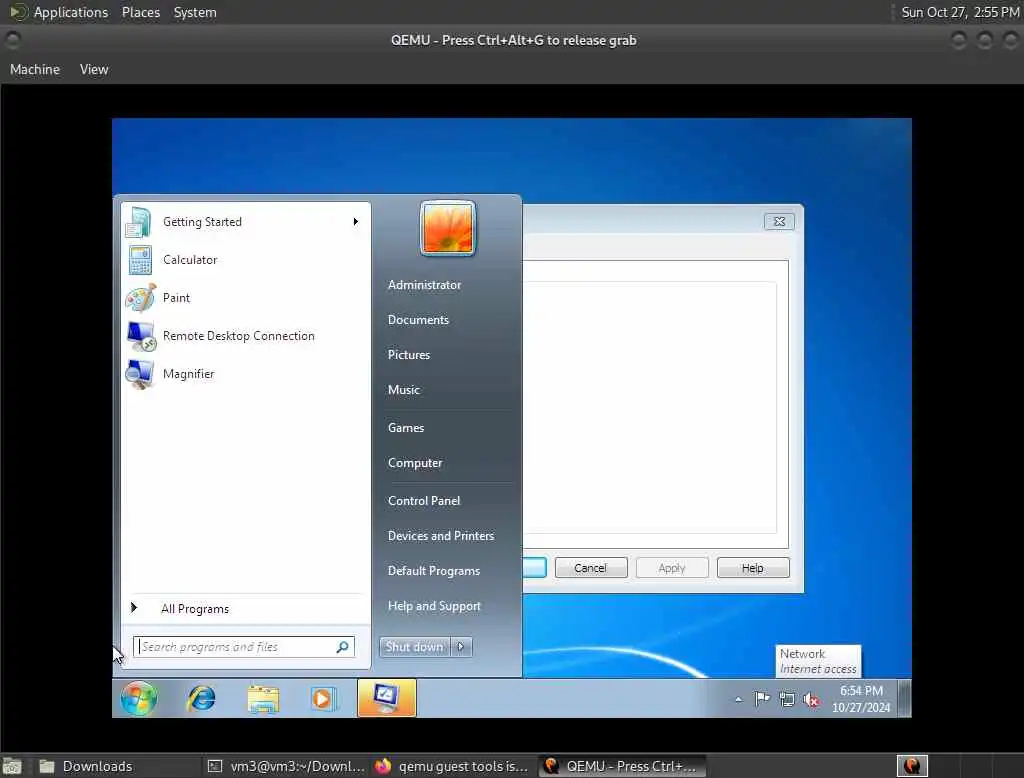
Task: Open Help and Support
Action: coord(434,606)
